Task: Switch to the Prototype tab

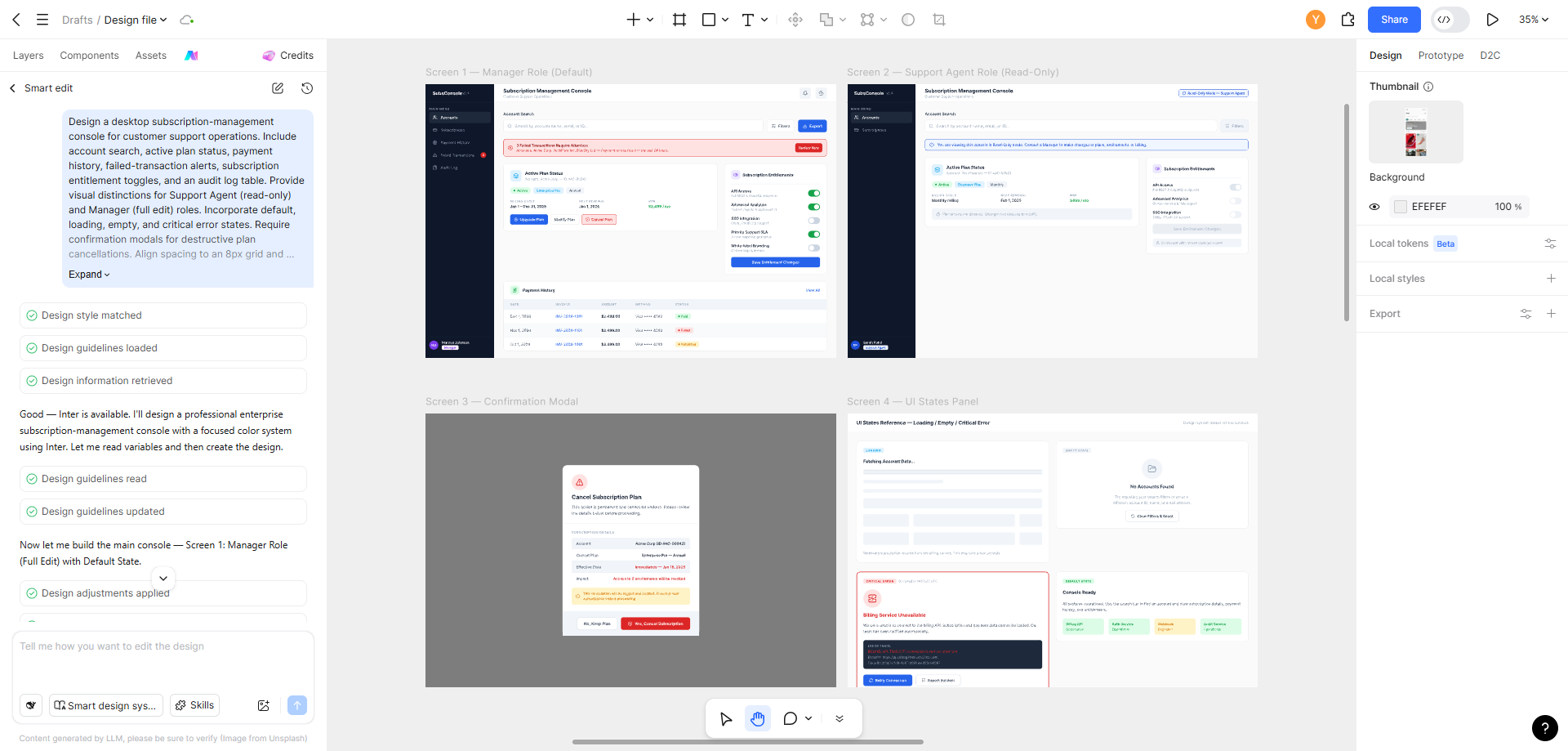Action: pos(1441,56)
